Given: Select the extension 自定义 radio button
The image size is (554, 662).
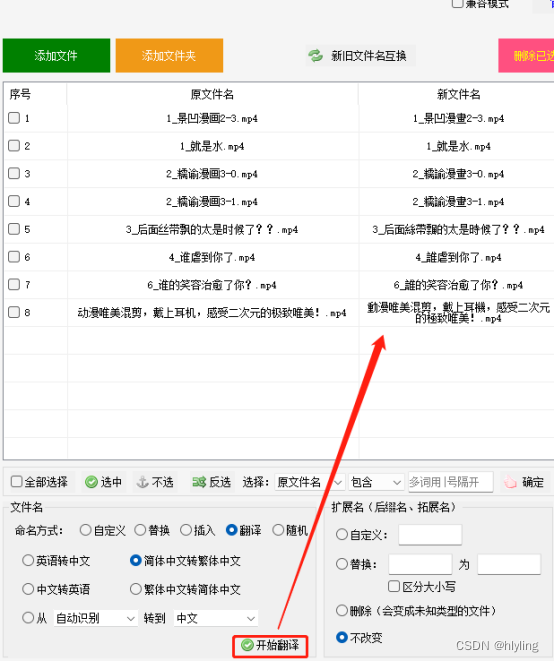Looking at the screenshot, I should tap(342, 535).
